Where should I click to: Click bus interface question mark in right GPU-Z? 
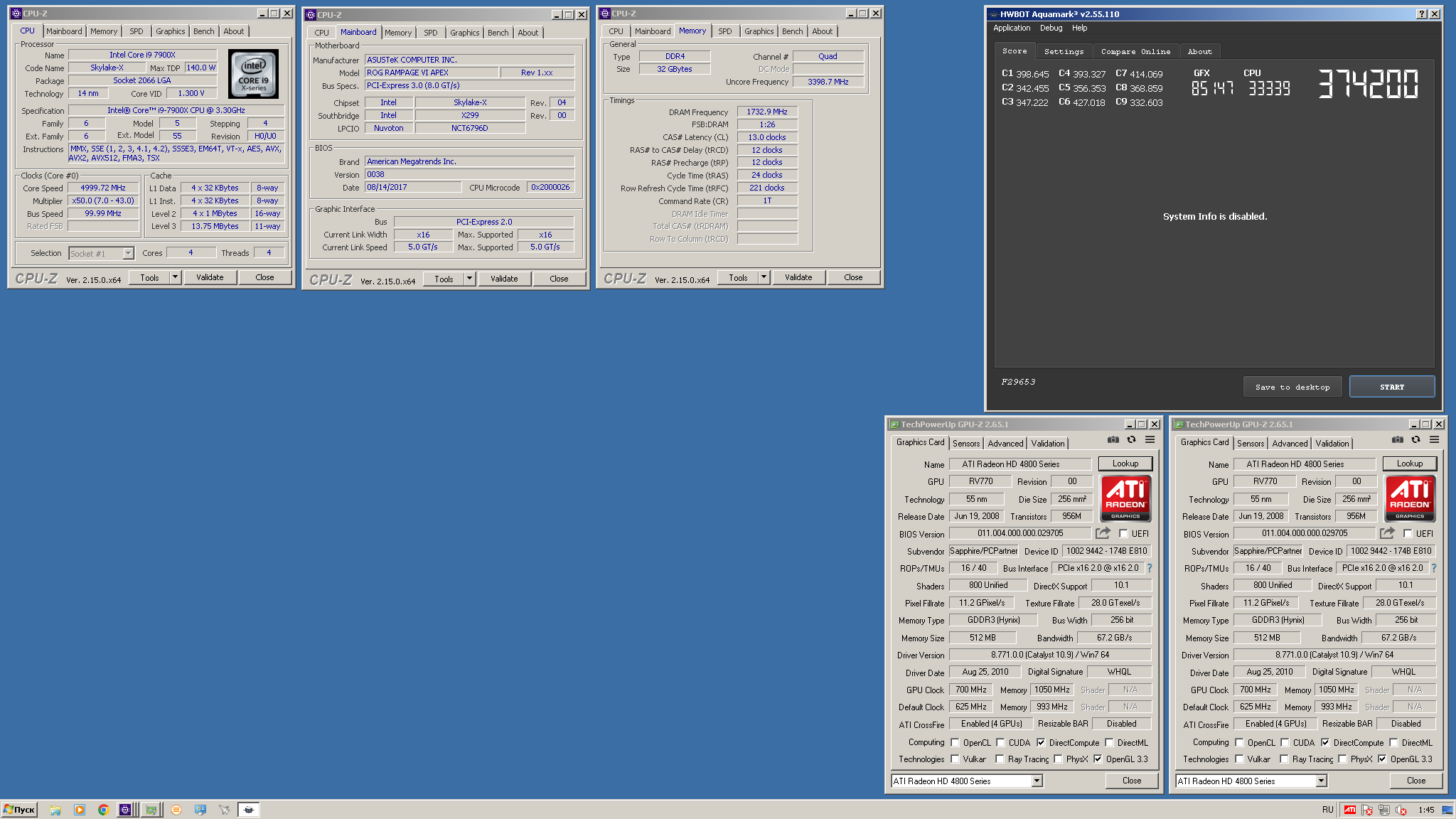[x=1434, y=568]
